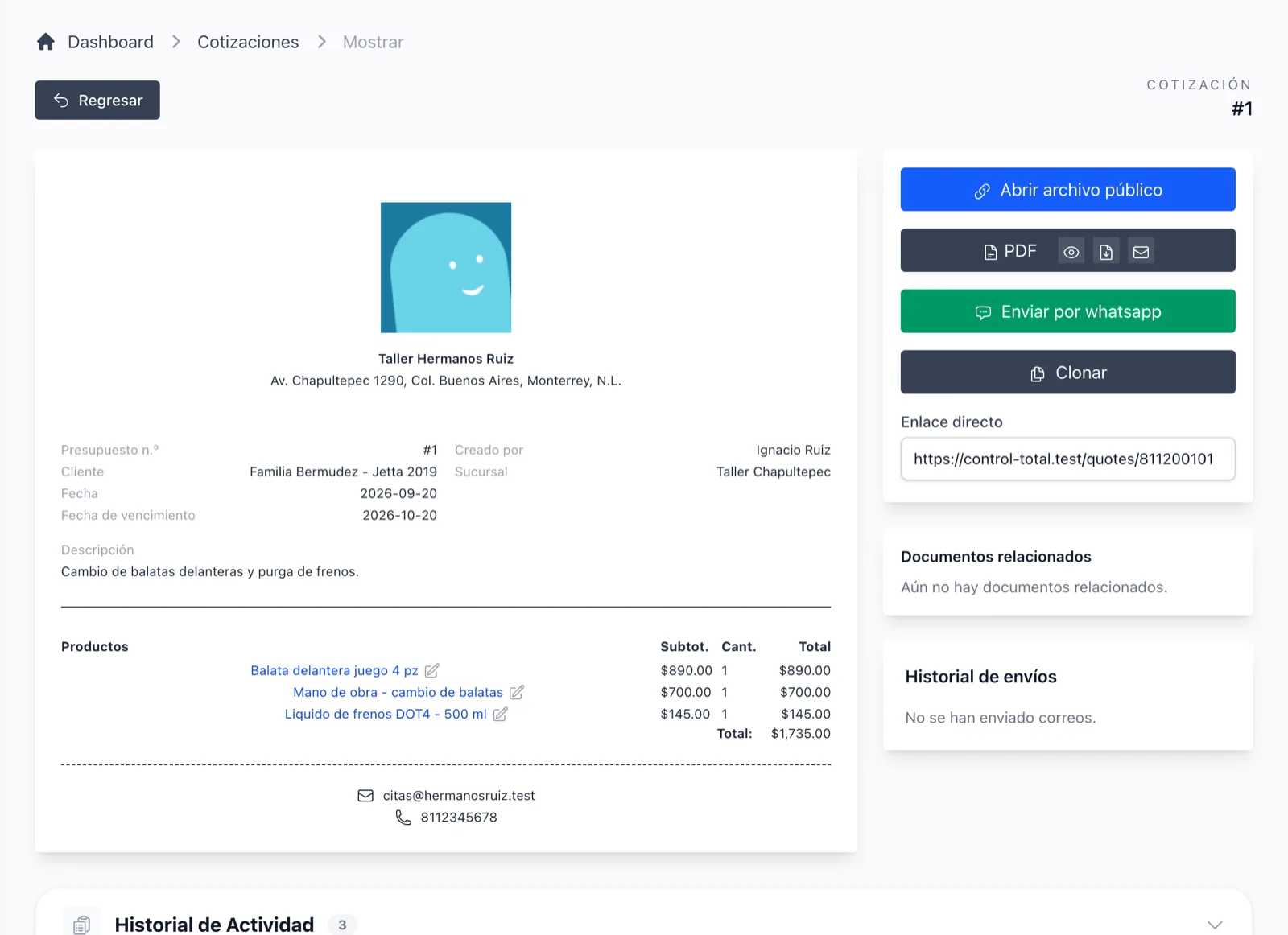Click the Enlace directo URL field
The image size is (1288, 935).
[1067, 459]
